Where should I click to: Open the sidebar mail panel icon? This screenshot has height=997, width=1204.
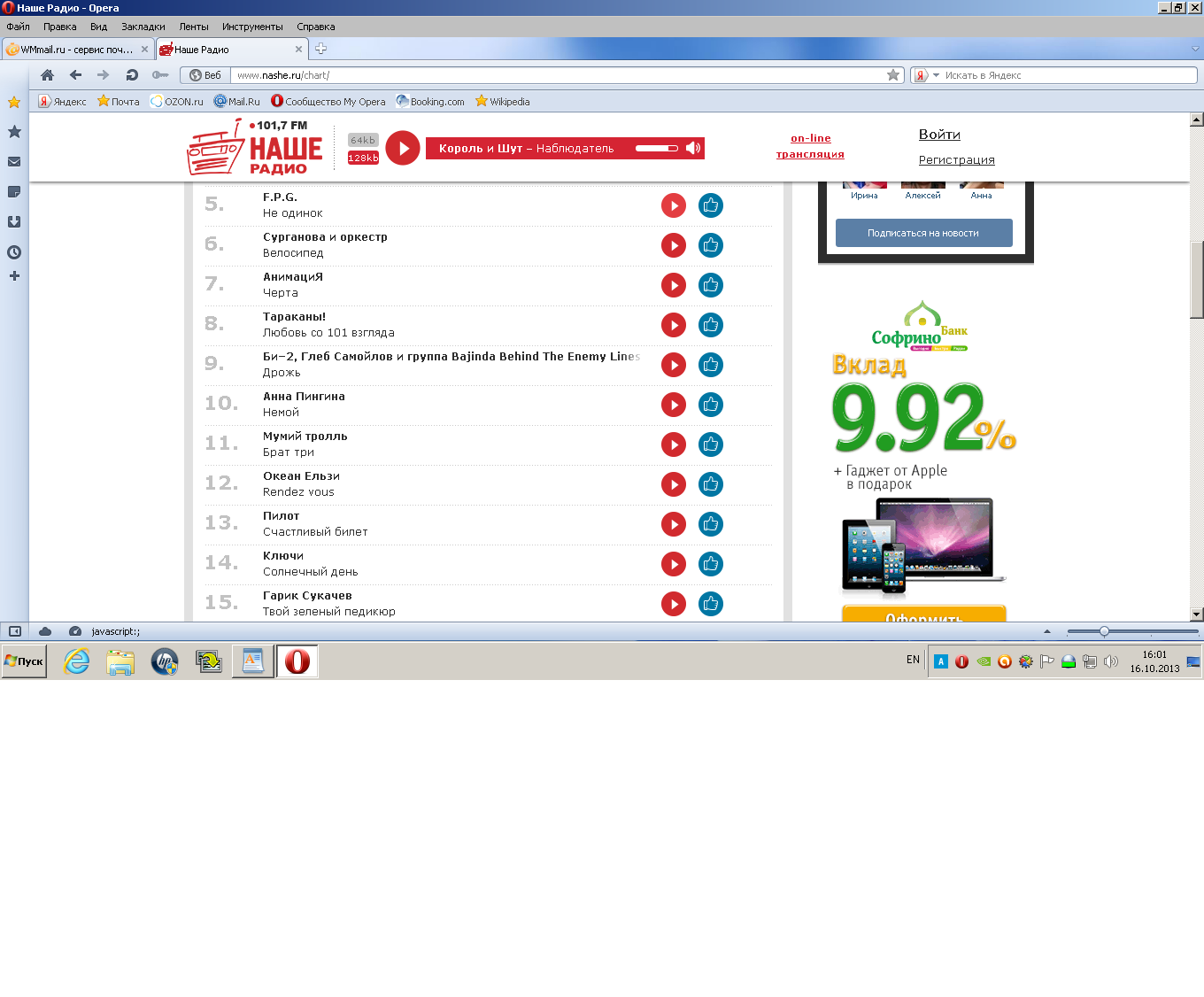pos(14,161)
